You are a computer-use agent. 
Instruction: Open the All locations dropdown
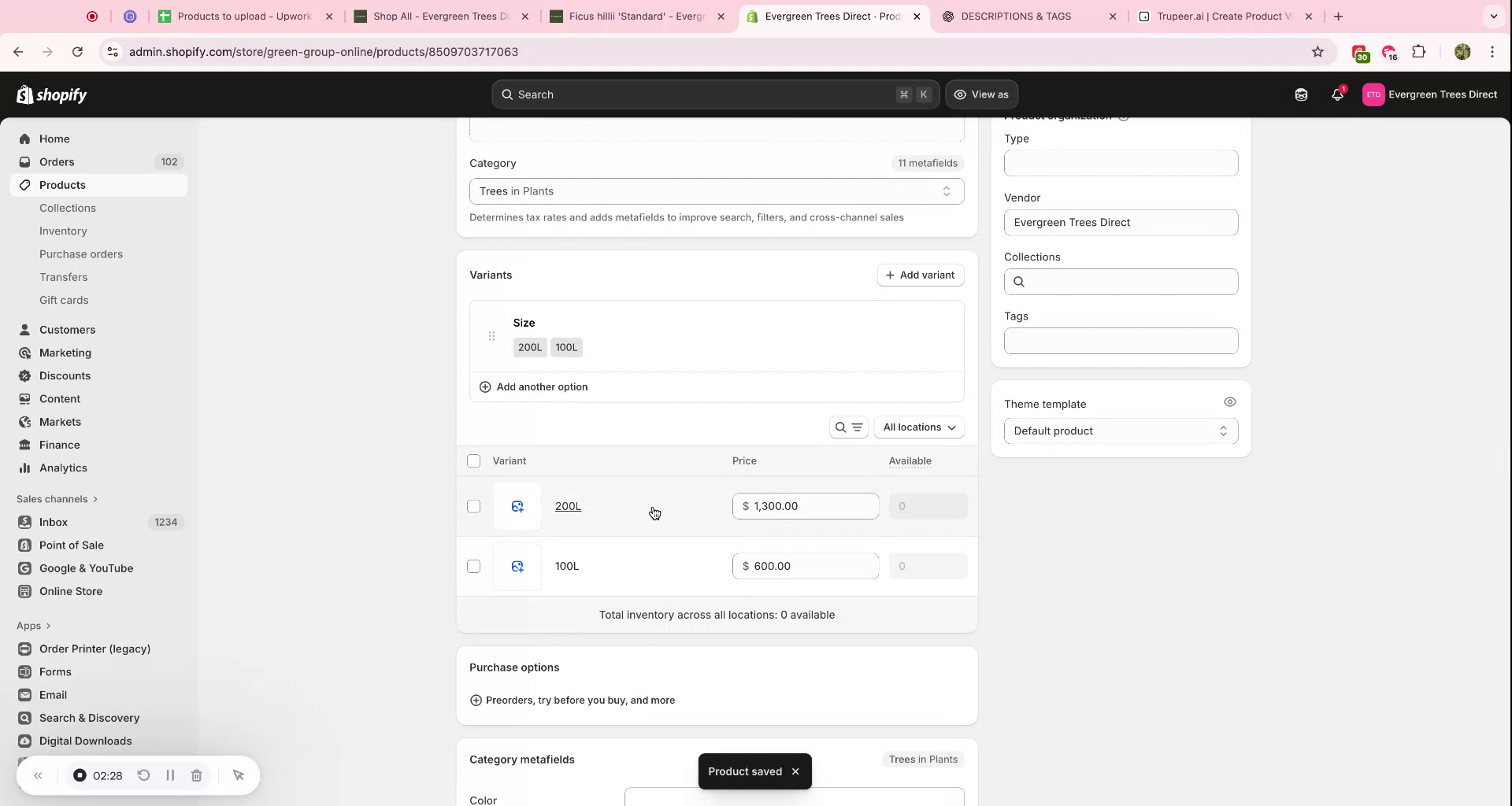918,427
